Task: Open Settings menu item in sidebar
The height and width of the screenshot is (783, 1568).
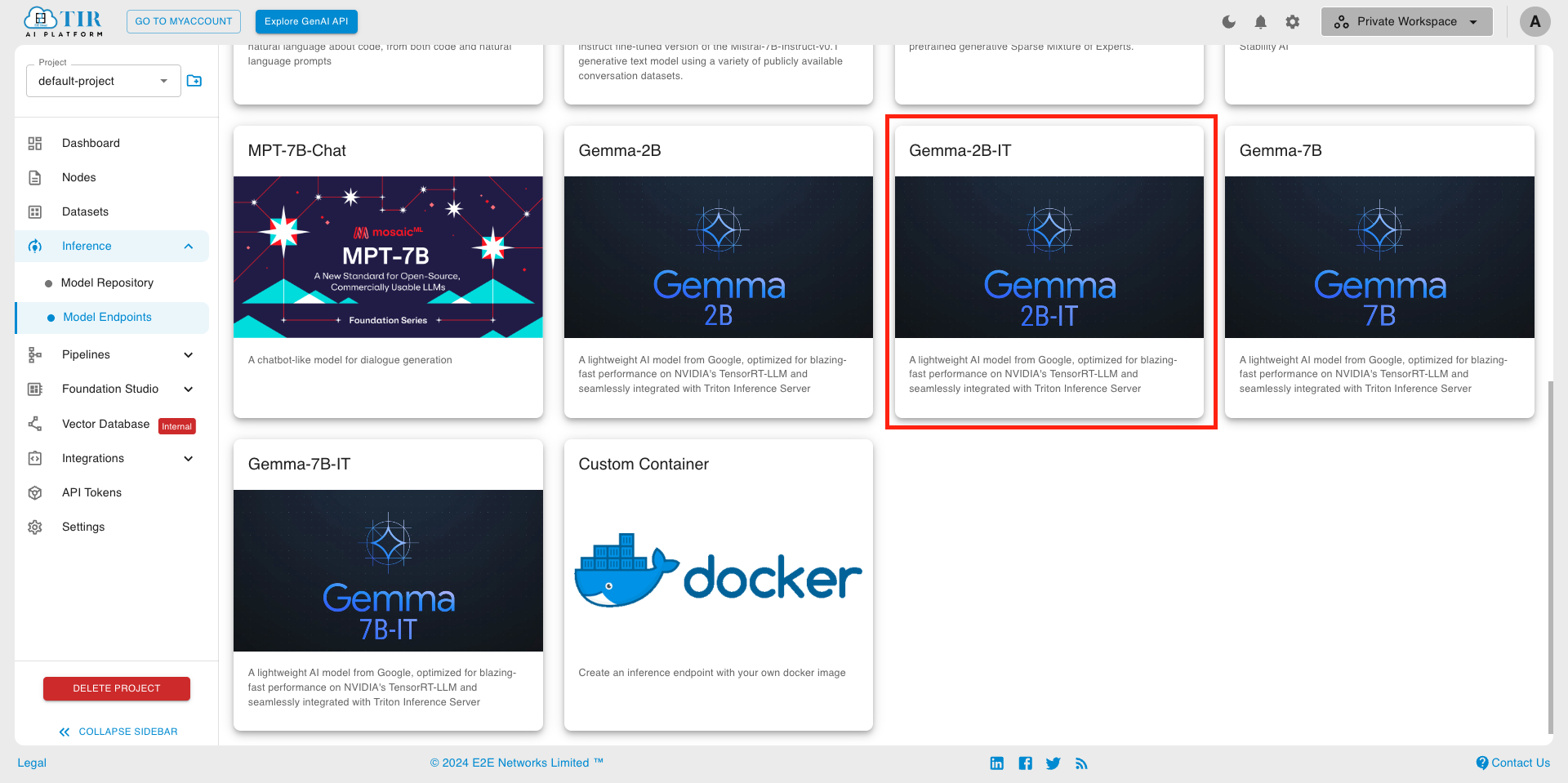Action: coord(83,527)
